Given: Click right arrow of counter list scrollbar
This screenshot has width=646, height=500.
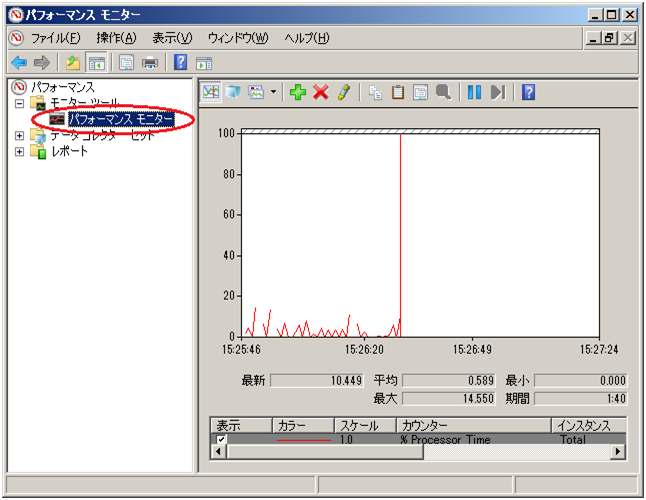Looking at the screenshot, I should [x=618, y=452].
